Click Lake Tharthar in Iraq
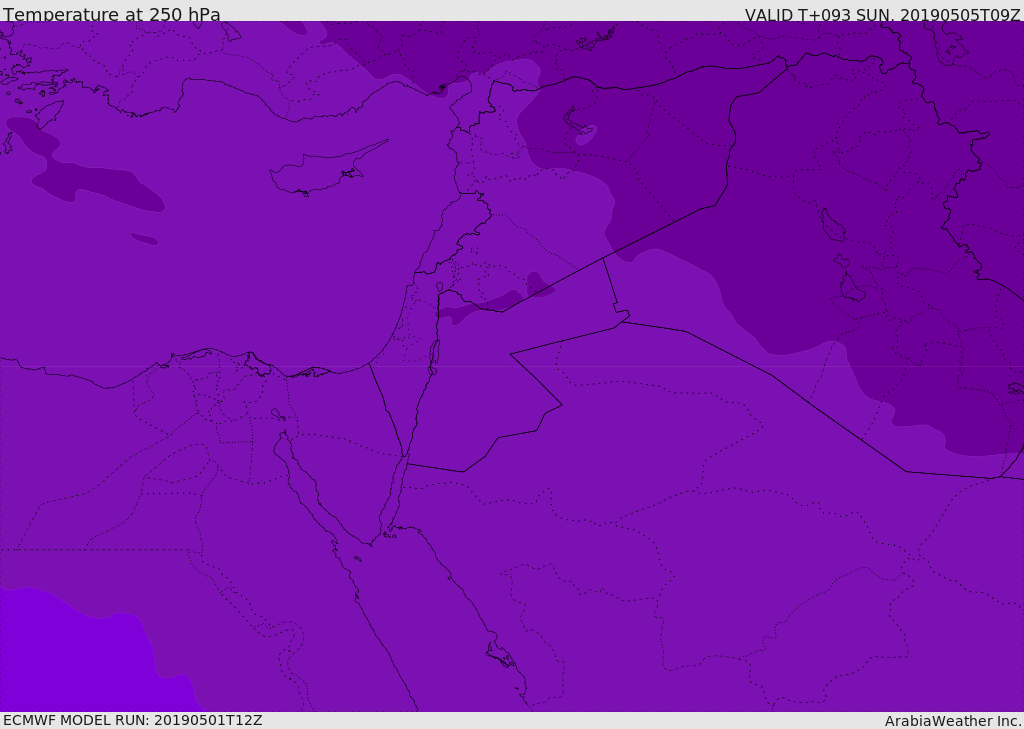Image resolution: width=1024 pixels, height=729 pixels. click(x=831, y=226)
